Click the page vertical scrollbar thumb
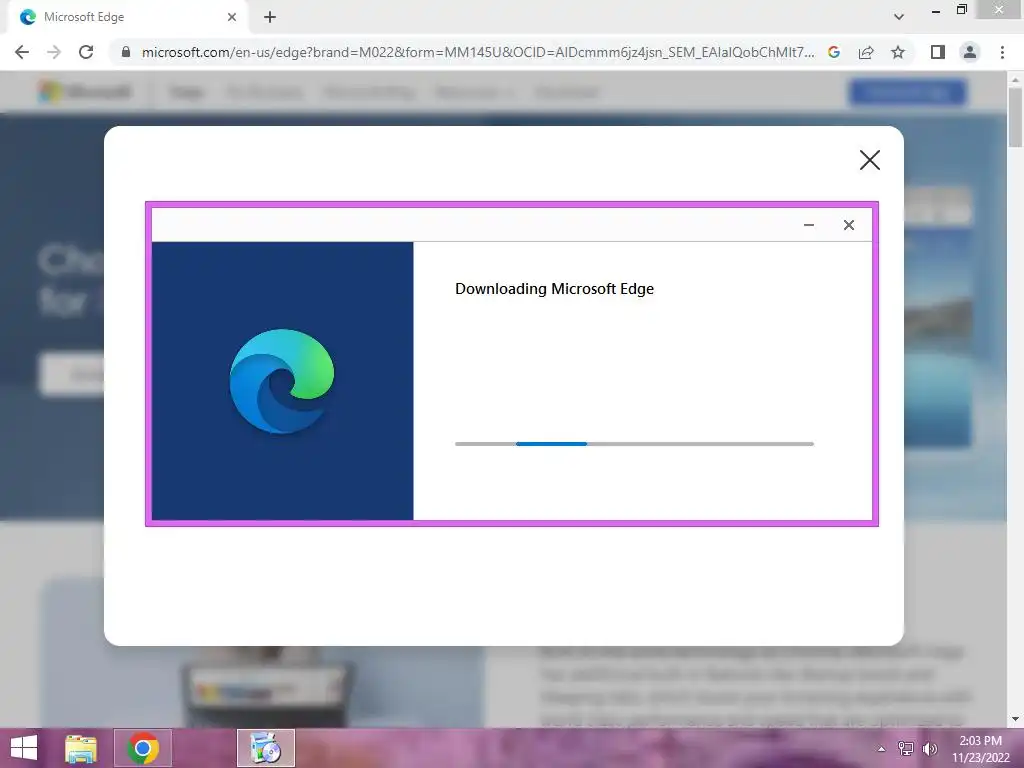 click(1016, 118)
